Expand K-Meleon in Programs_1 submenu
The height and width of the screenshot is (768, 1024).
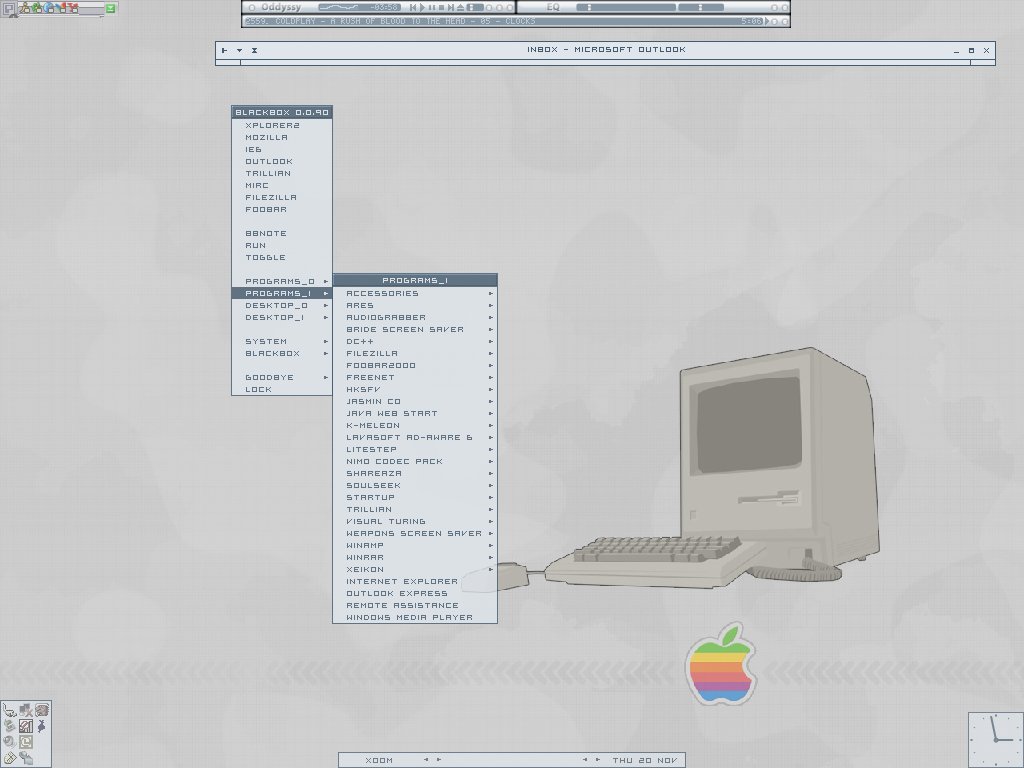415,425
